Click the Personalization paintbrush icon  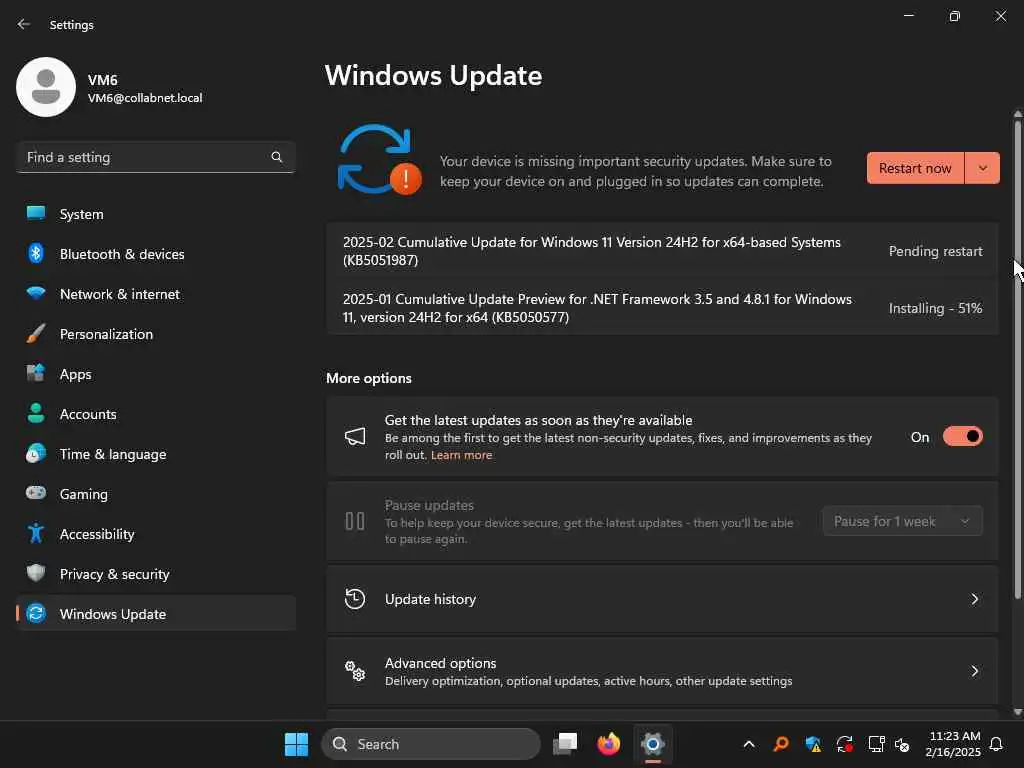tap(36, 334)
